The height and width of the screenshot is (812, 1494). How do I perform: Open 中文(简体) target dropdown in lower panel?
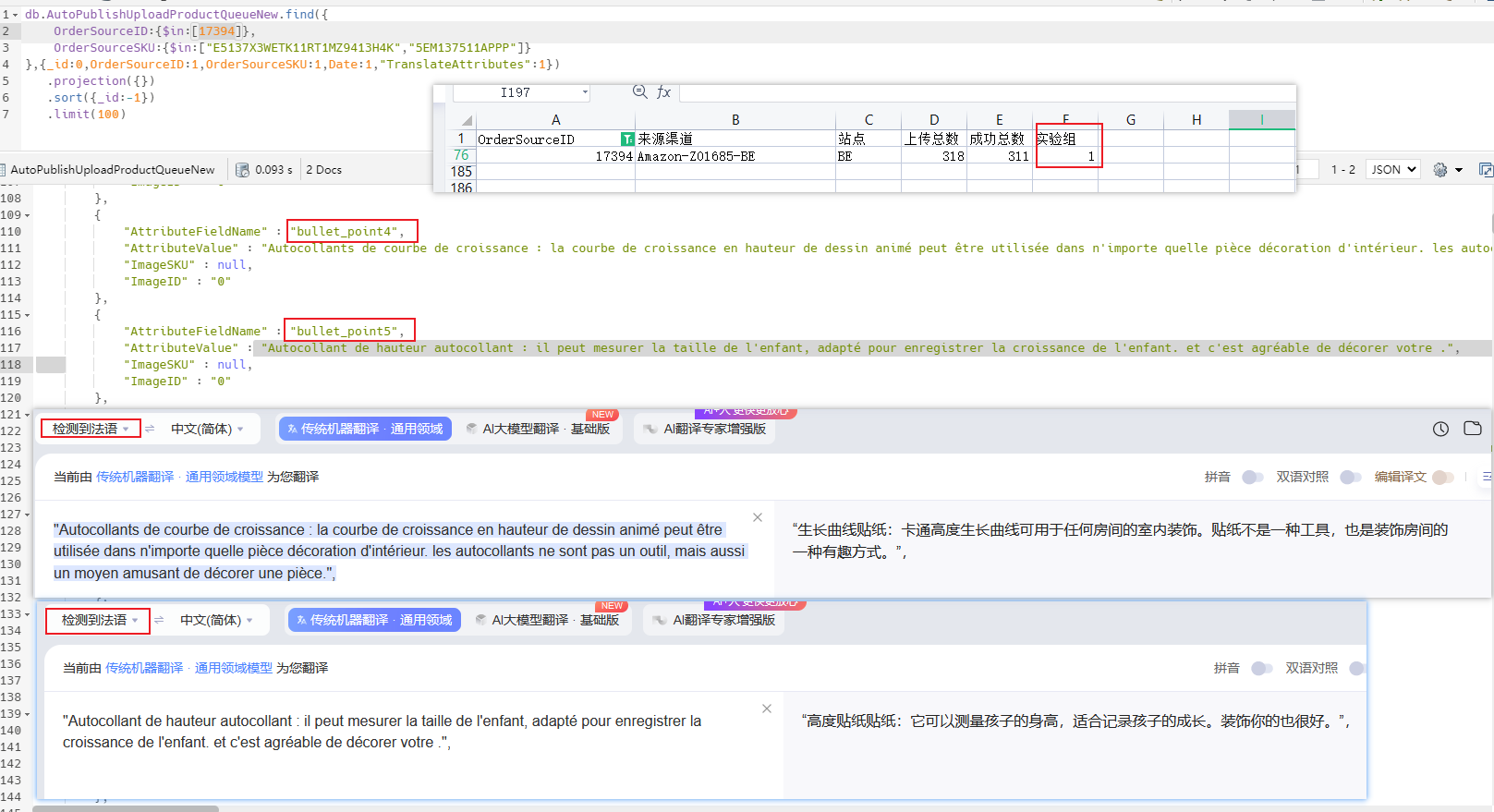coord(216,620)
